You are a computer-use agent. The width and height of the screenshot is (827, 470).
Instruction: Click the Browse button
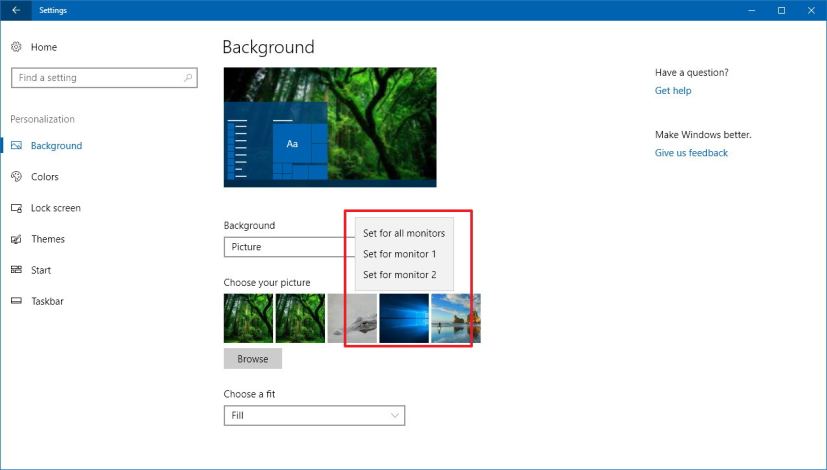pyautogui.click(x=253, y=359)
